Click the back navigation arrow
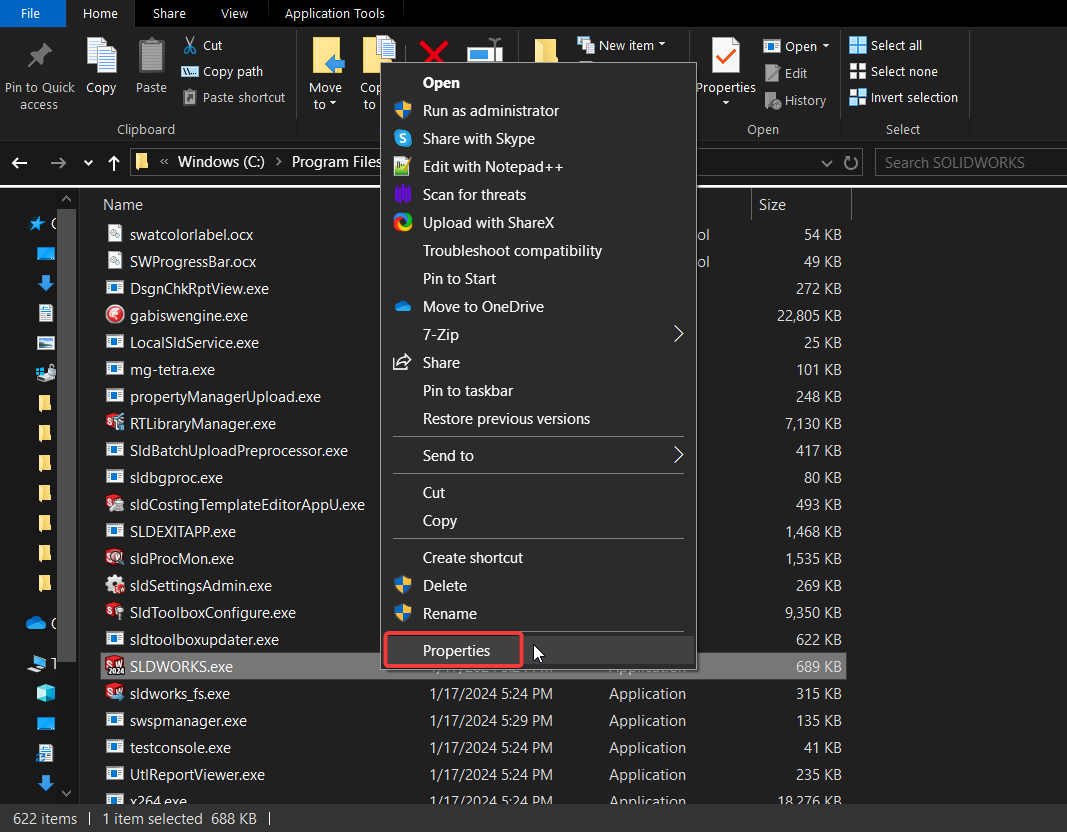Viewport: 1067px width, 832px height. (21, 162)
